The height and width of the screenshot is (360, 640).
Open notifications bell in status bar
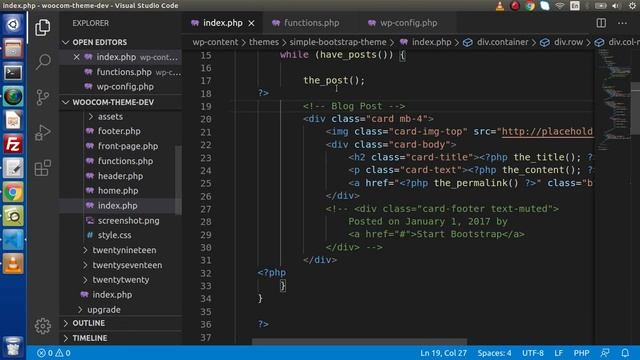[x=625, y=353]
